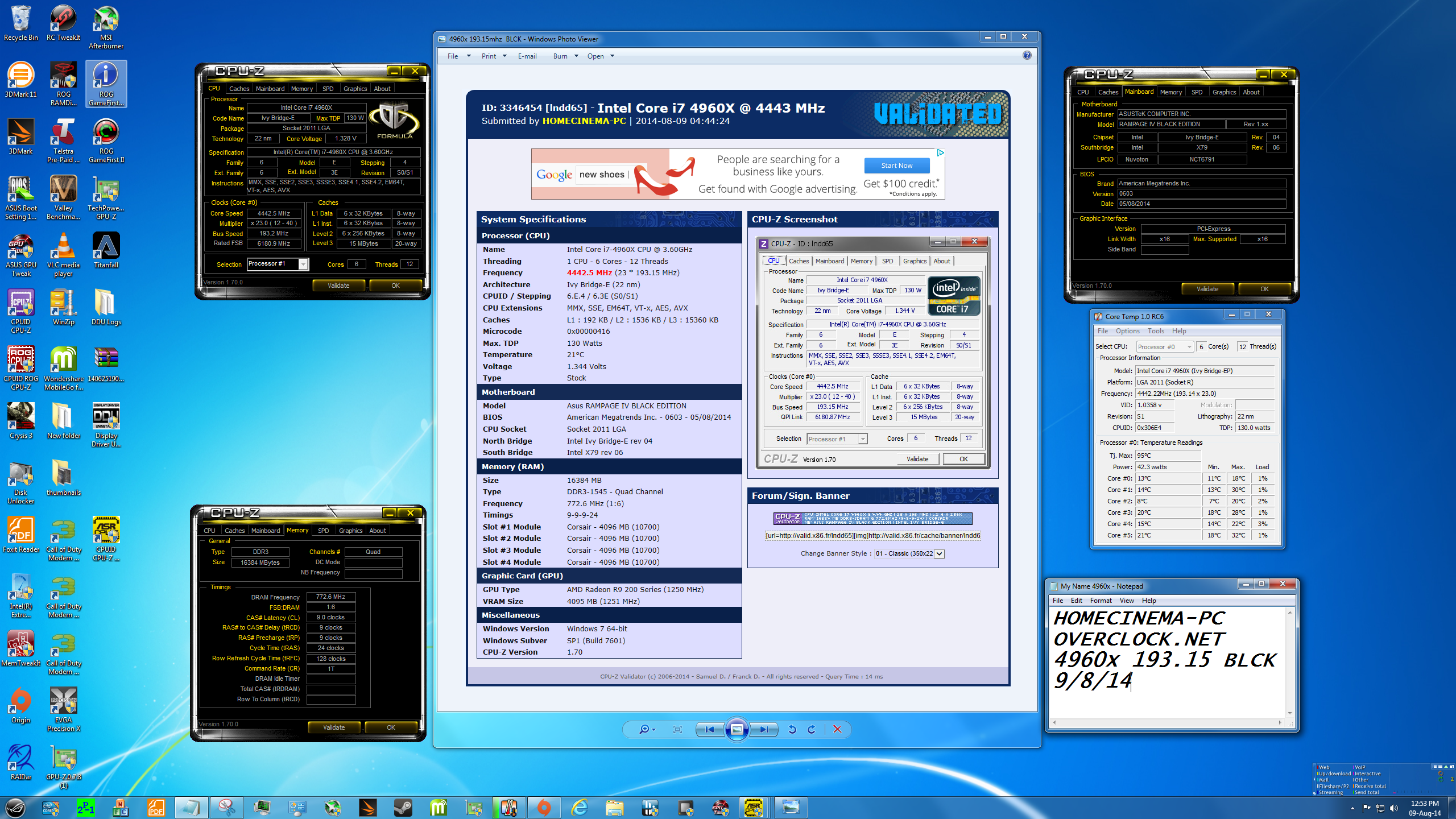1456x819 pixels.
Task: Select the ROG GameFirst desktop shortcut with info icon
Action: [106, 84]
